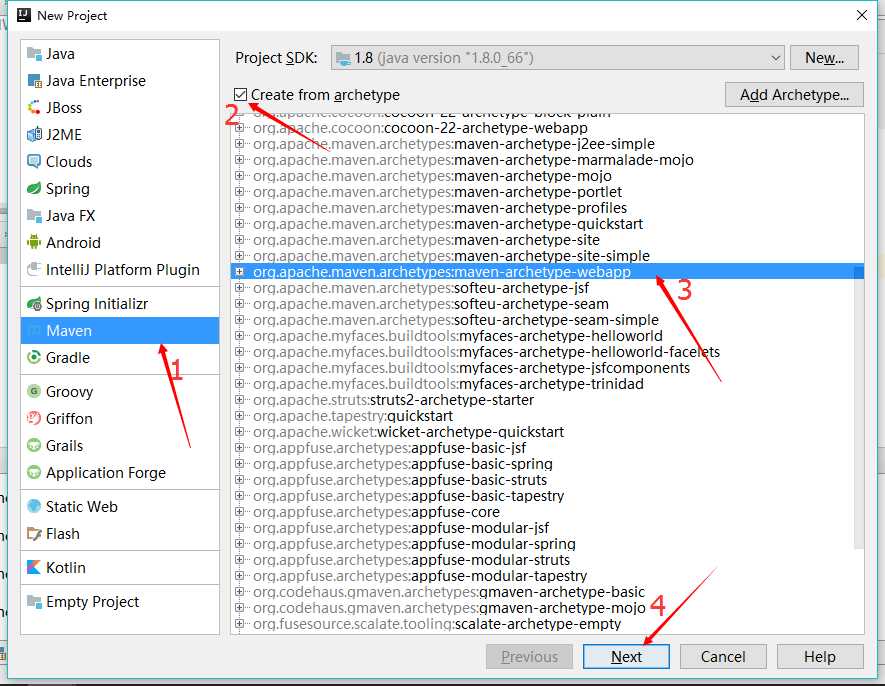The width and height of the screenshot is (885, 686).
Task: Expand the struts2-archetype-starter node
Action: point(239,400)
